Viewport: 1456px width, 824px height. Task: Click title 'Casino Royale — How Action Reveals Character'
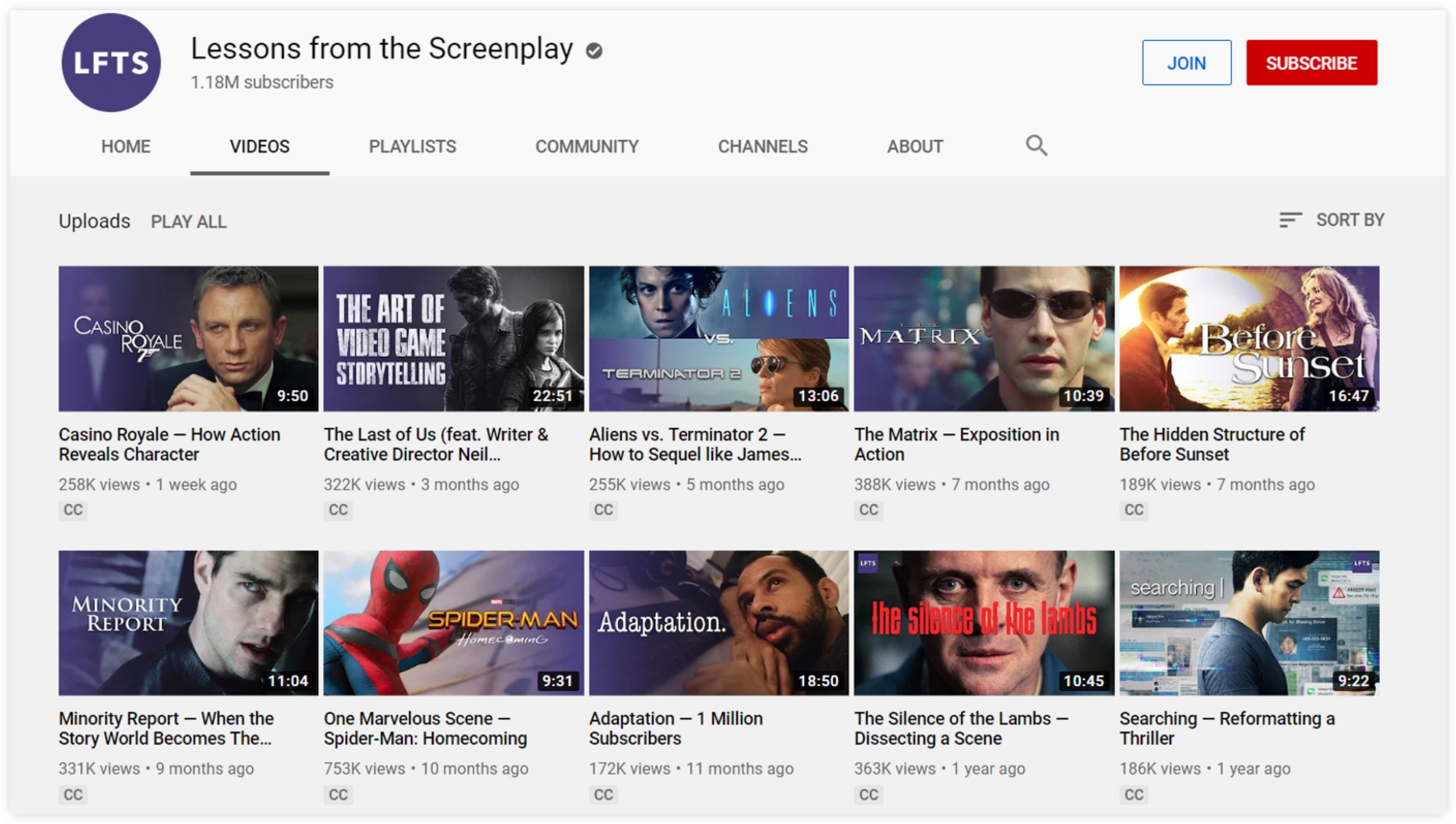pos(169,444)
